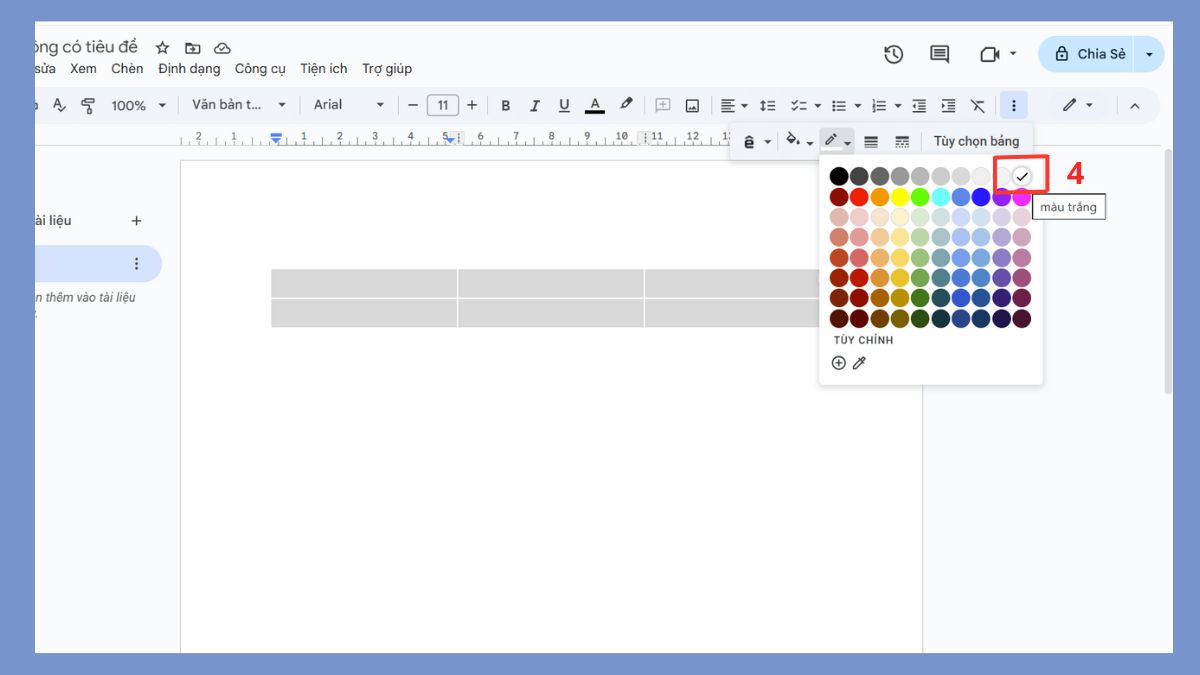Toggle italic formatting
This screenshot has height=675, width=1200.
pos(534,105)
